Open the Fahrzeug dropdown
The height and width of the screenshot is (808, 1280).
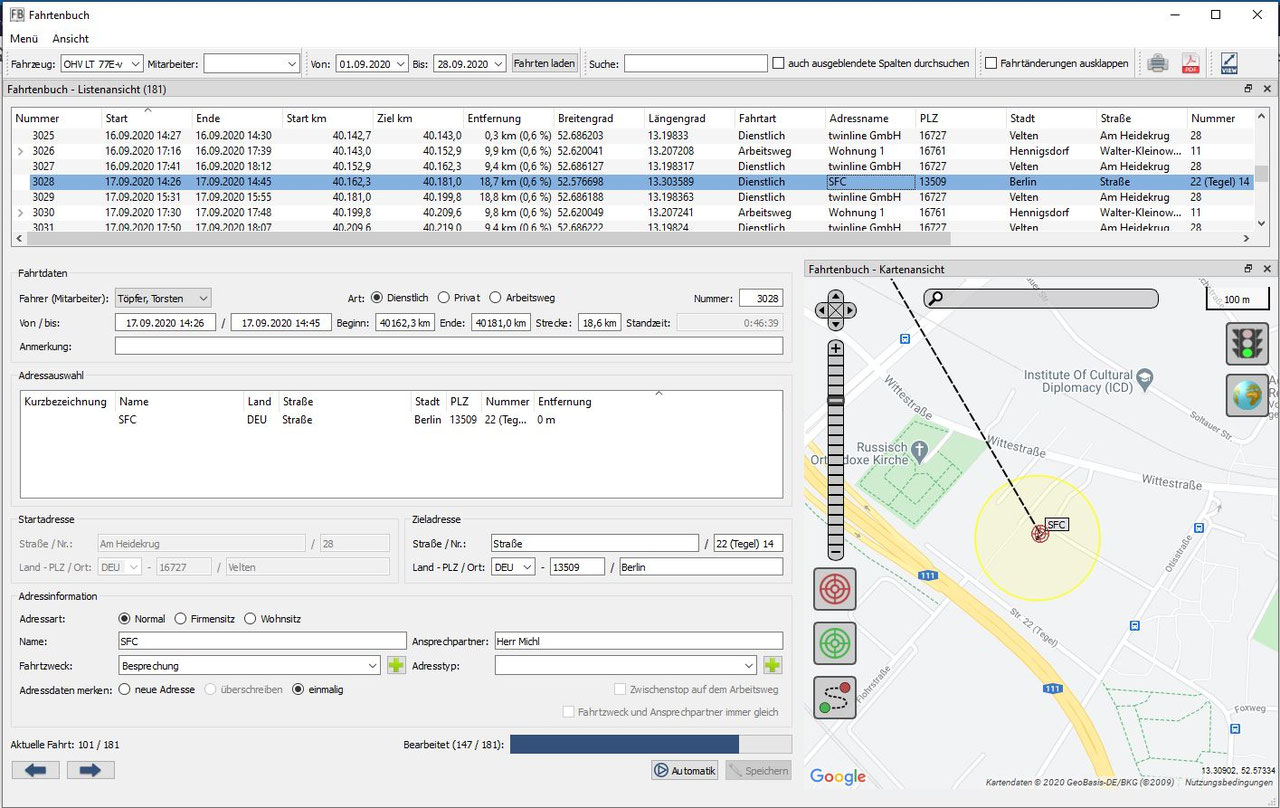(x=101, y=63)
